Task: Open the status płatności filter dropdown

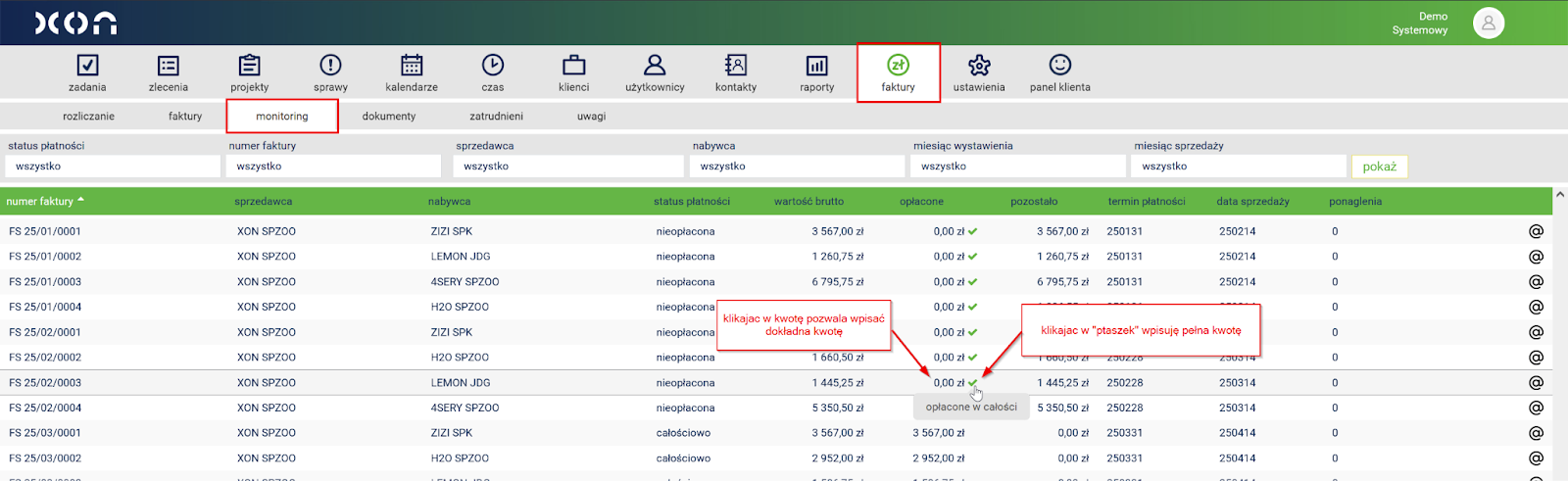Action: point(113,167)
